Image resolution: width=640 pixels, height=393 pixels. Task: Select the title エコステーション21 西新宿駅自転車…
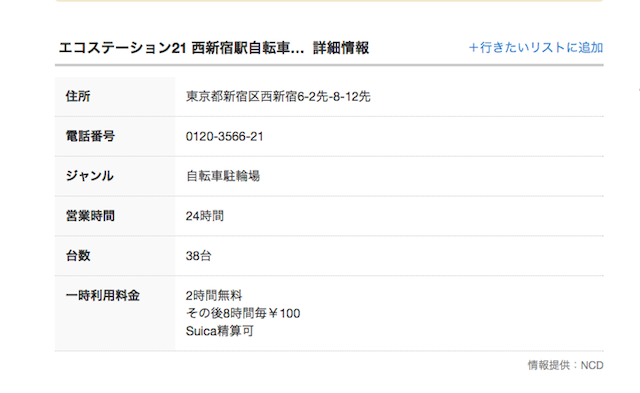point(182,48)
